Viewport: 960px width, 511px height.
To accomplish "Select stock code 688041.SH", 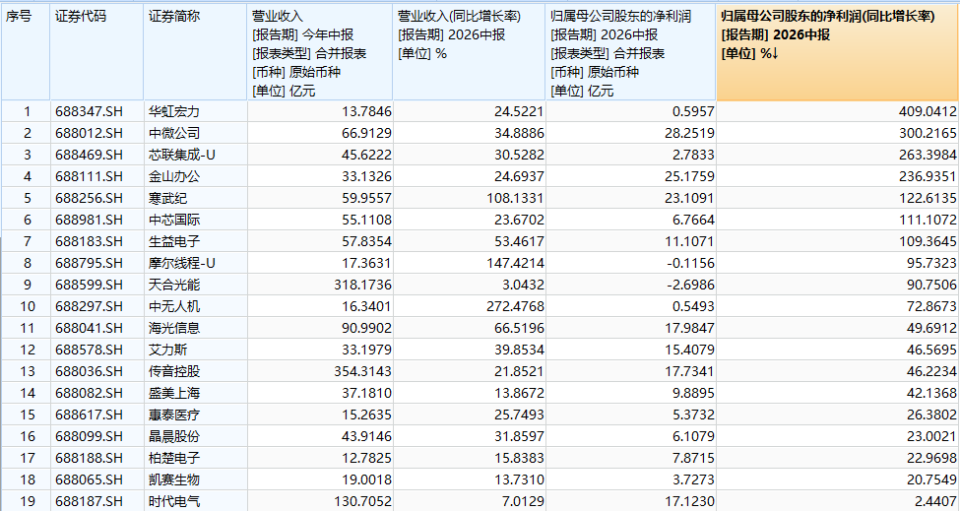I will click(x=89, y=328).
